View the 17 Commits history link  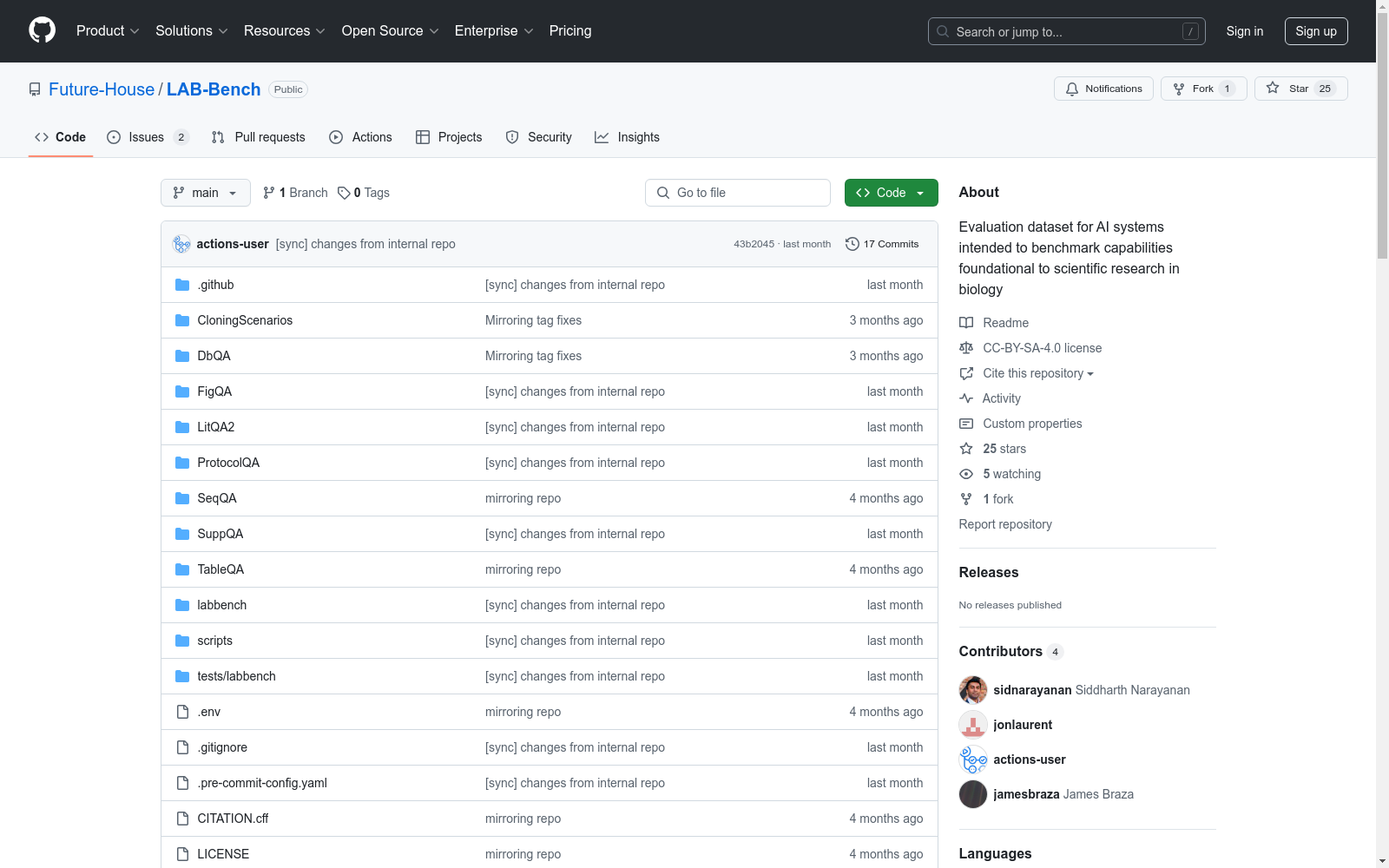pyautogui.click(x=882, y=244)
